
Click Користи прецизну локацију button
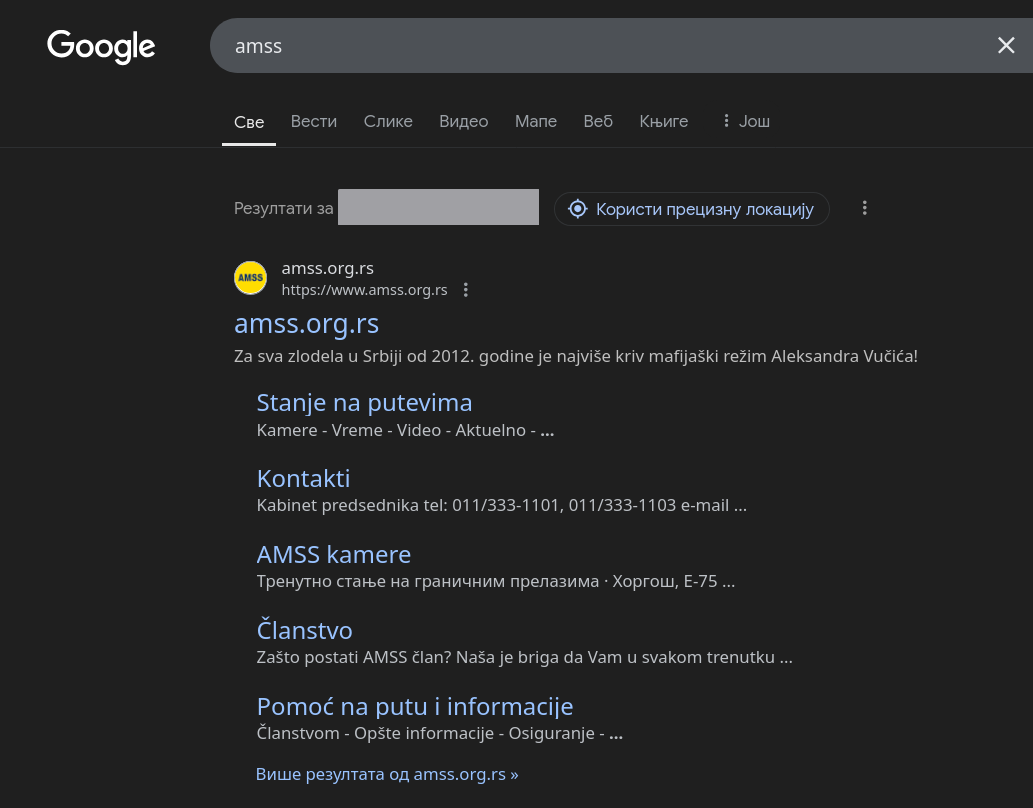click(691, 209)
